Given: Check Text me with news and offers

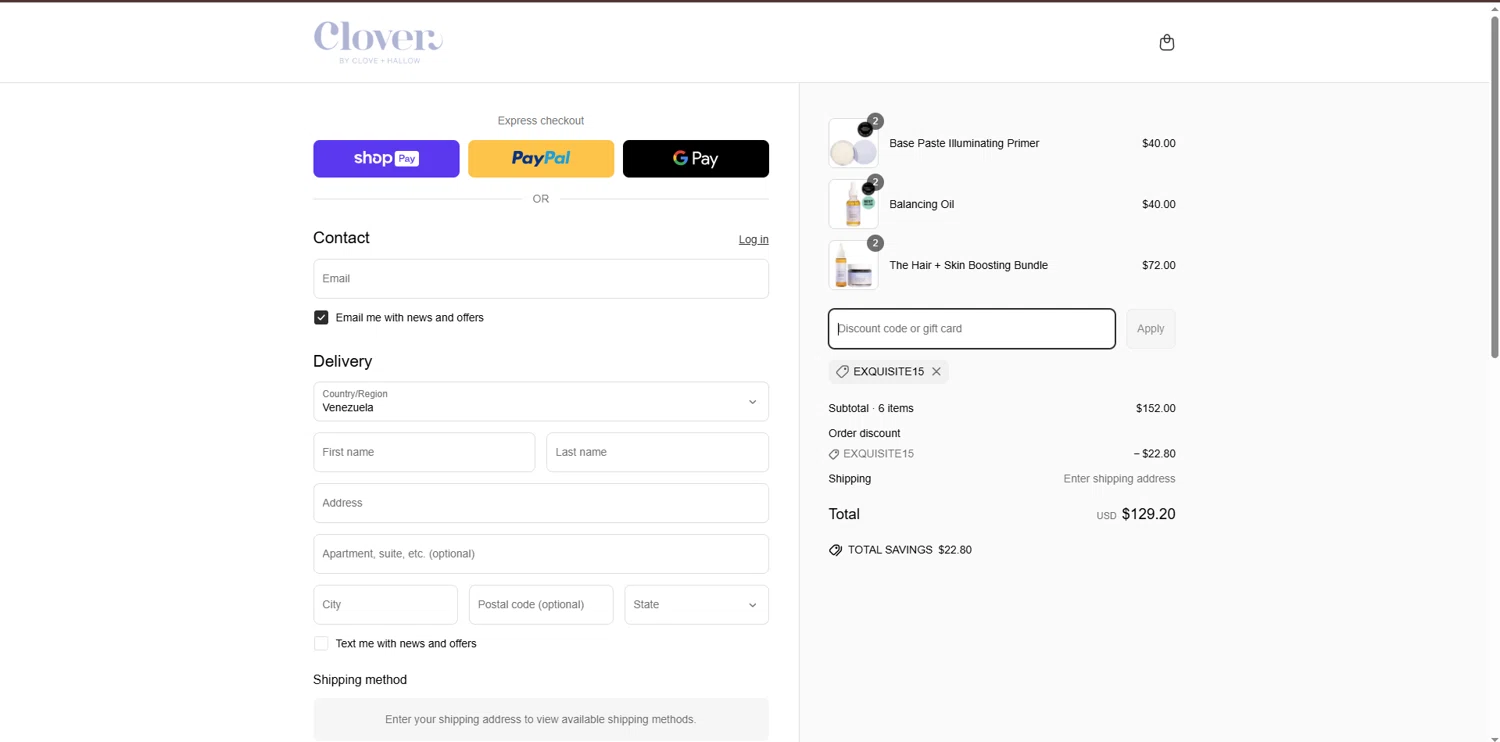Looking at the screenshot, I should point(321,643).
